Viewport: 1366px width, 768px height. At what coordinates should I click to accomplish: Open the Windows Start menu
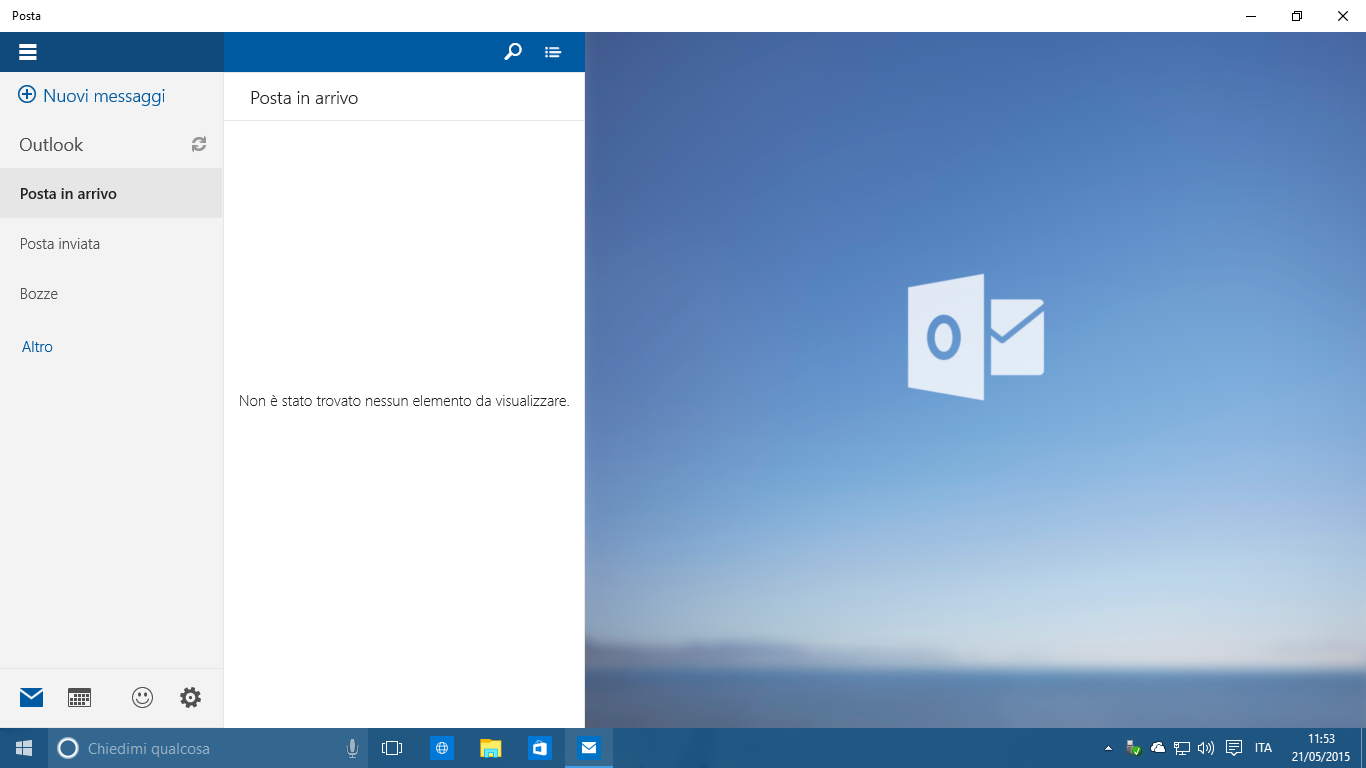pyautogui.click(x=24, y=748)
